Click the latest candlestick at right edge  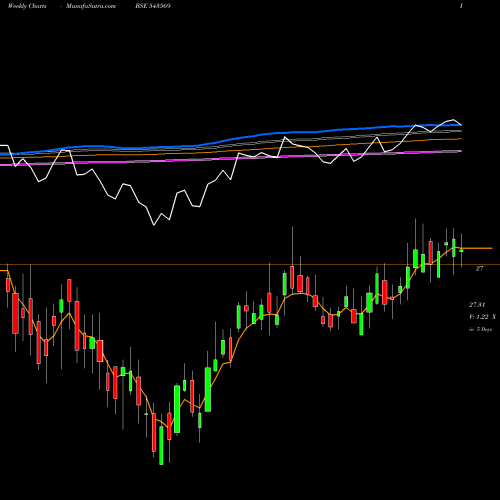coord(462,250)
